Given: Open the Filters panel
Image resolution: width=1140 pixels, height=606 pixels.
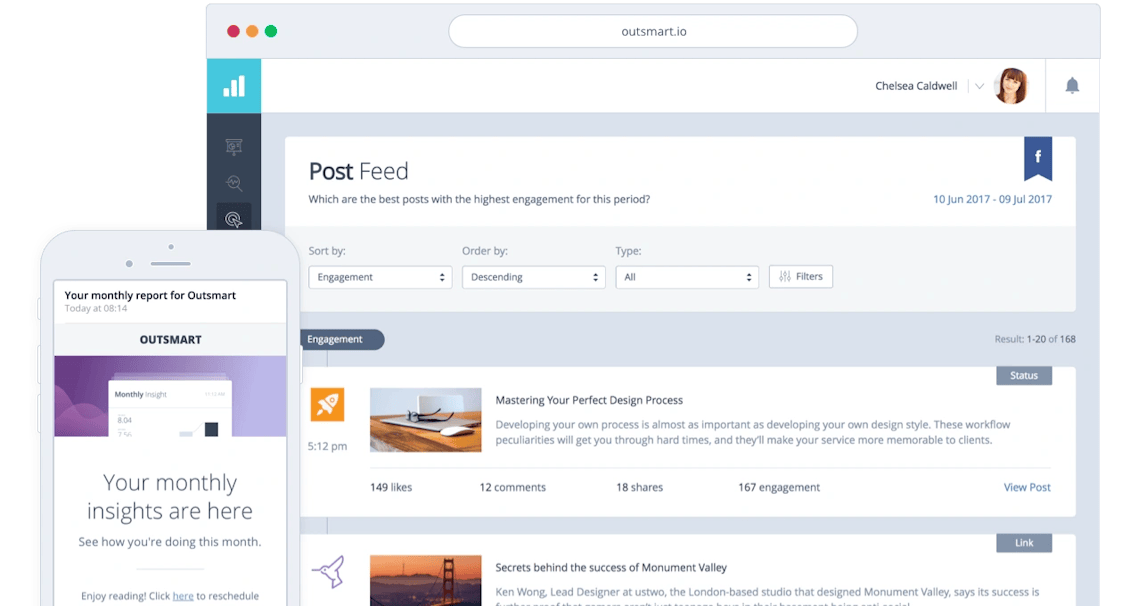Looking at the screenshot, I should pos(800,276).
